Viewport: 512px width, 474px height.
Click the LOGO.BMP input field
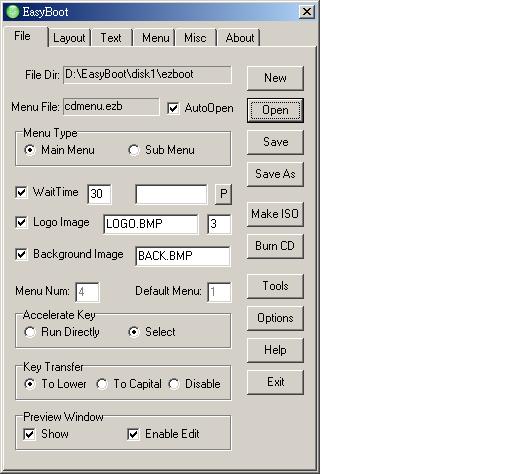click(x=151, y=224)
